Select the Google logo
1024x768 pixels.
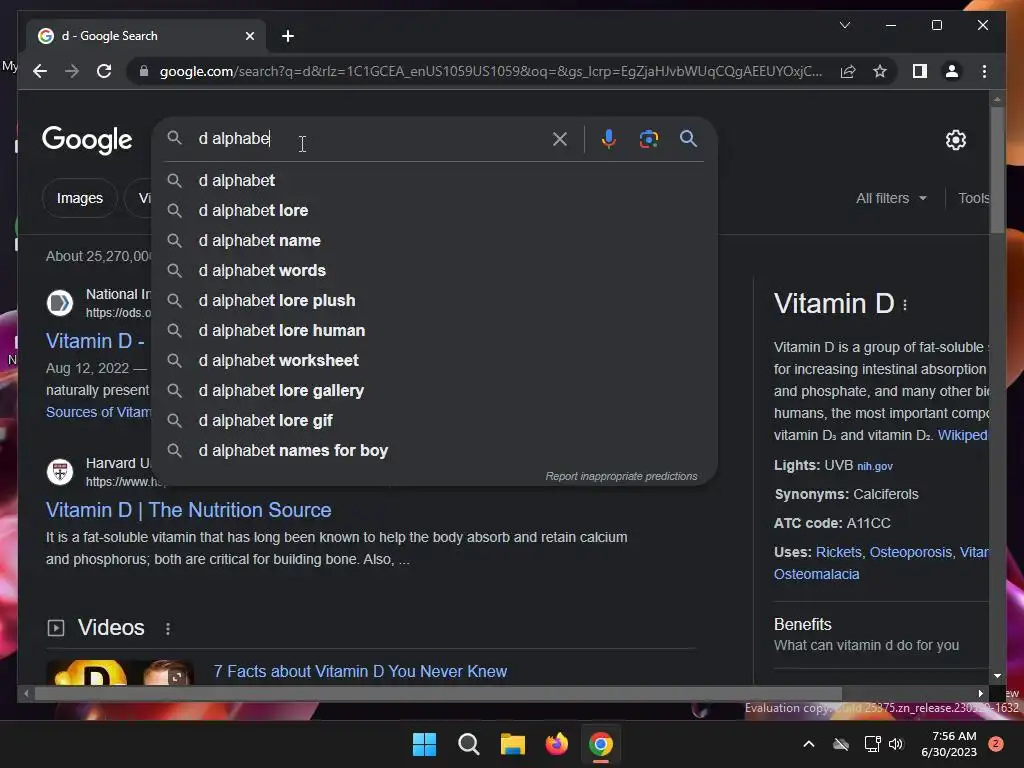(x=87, y=140)
